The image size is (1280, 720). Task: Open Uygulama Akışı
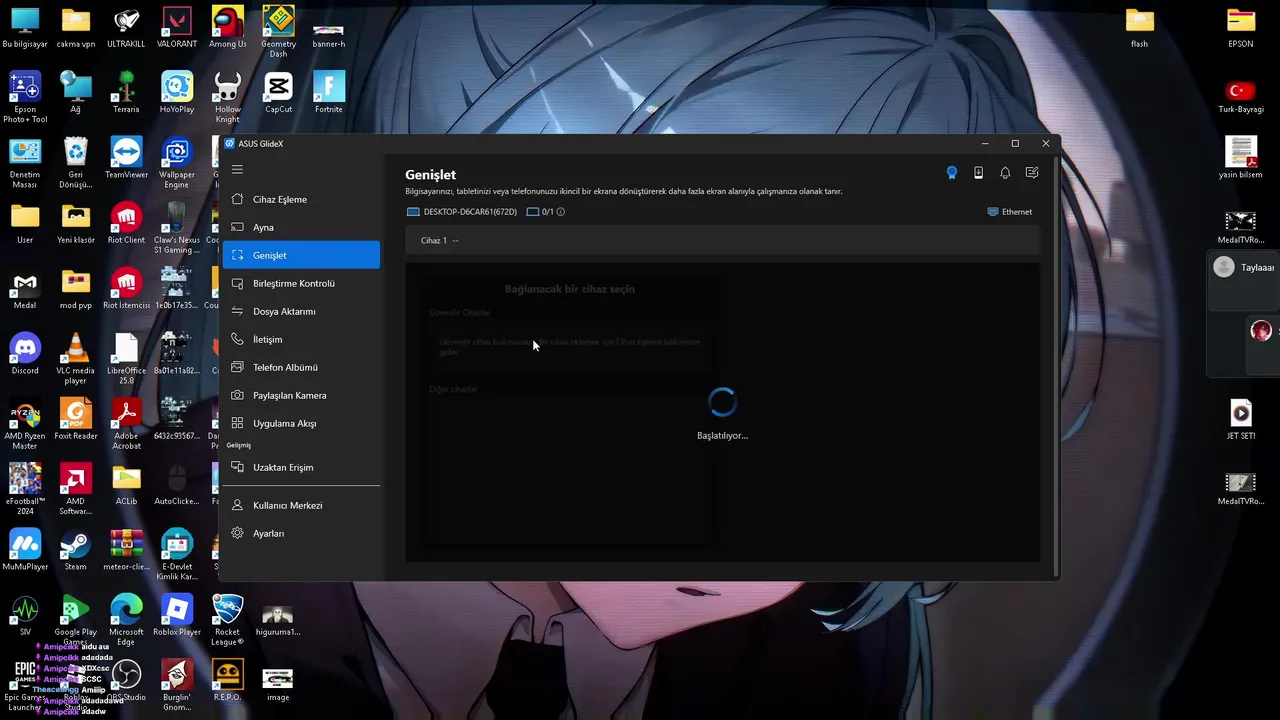(301, 423)
